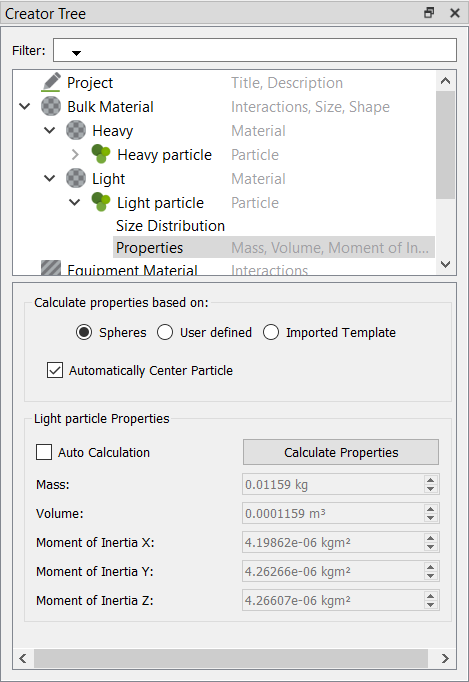Select the Size Distribution tree item
The height and width of the screenshot is (682, 469).
[x=171, y=226]
